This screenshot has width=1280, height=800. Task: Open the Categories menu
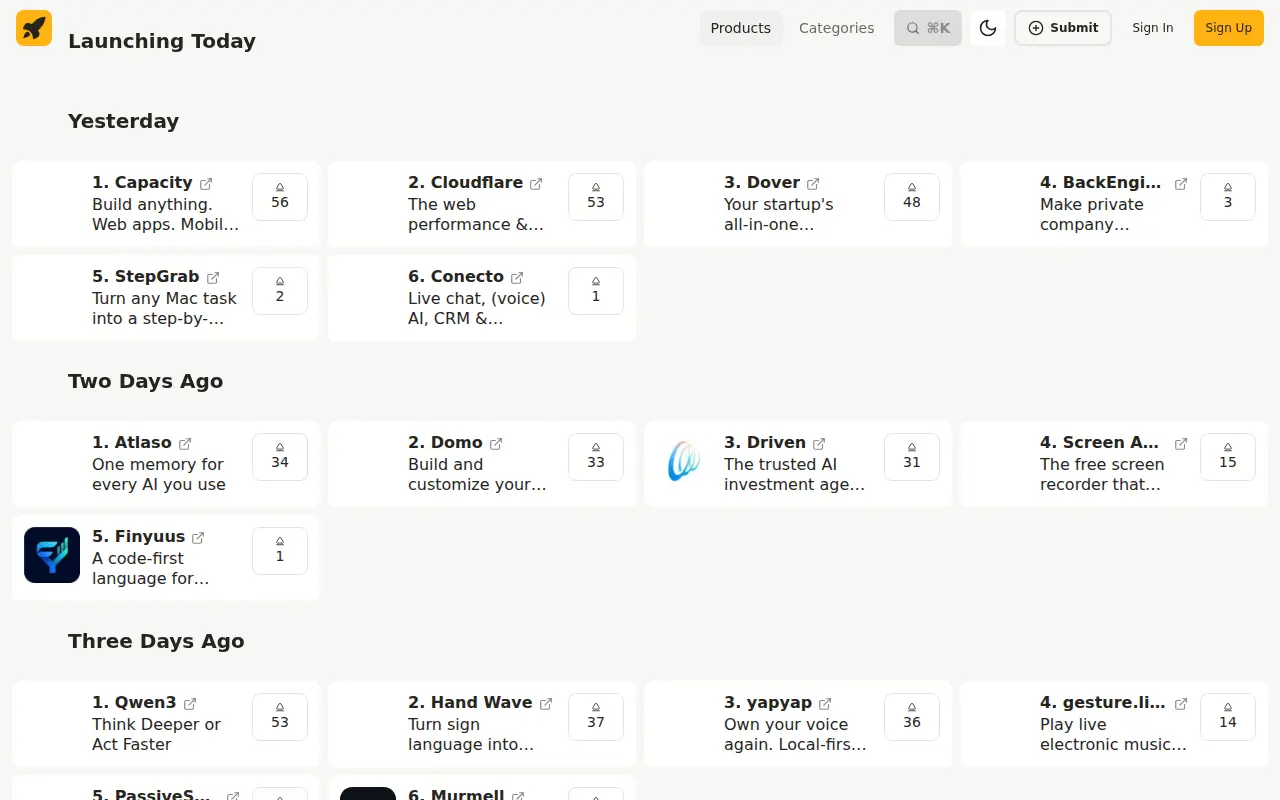[837, 28]
